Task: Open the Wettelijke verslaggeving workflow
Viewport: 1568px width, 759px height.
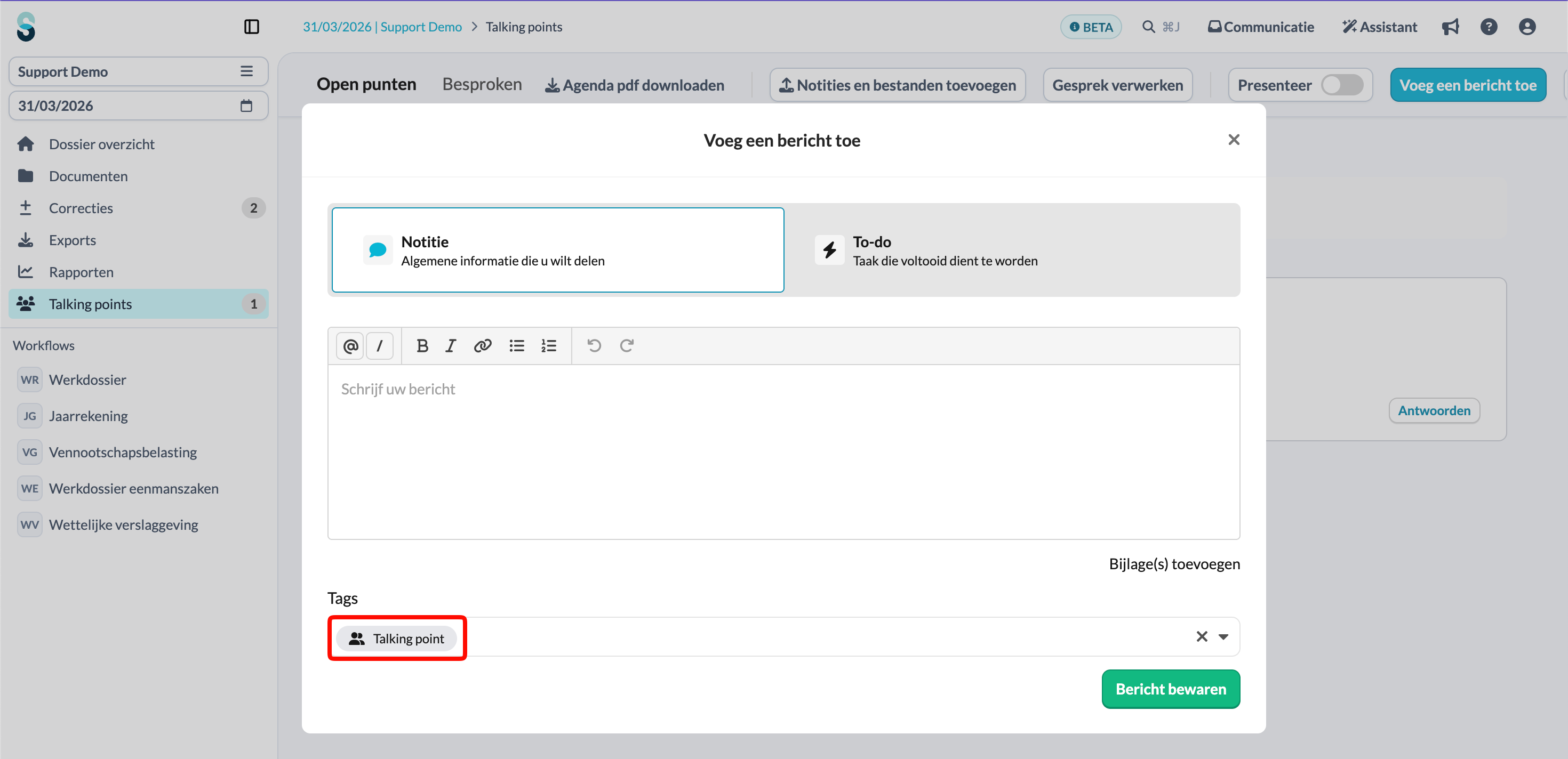Action: [x=139, y=525]
